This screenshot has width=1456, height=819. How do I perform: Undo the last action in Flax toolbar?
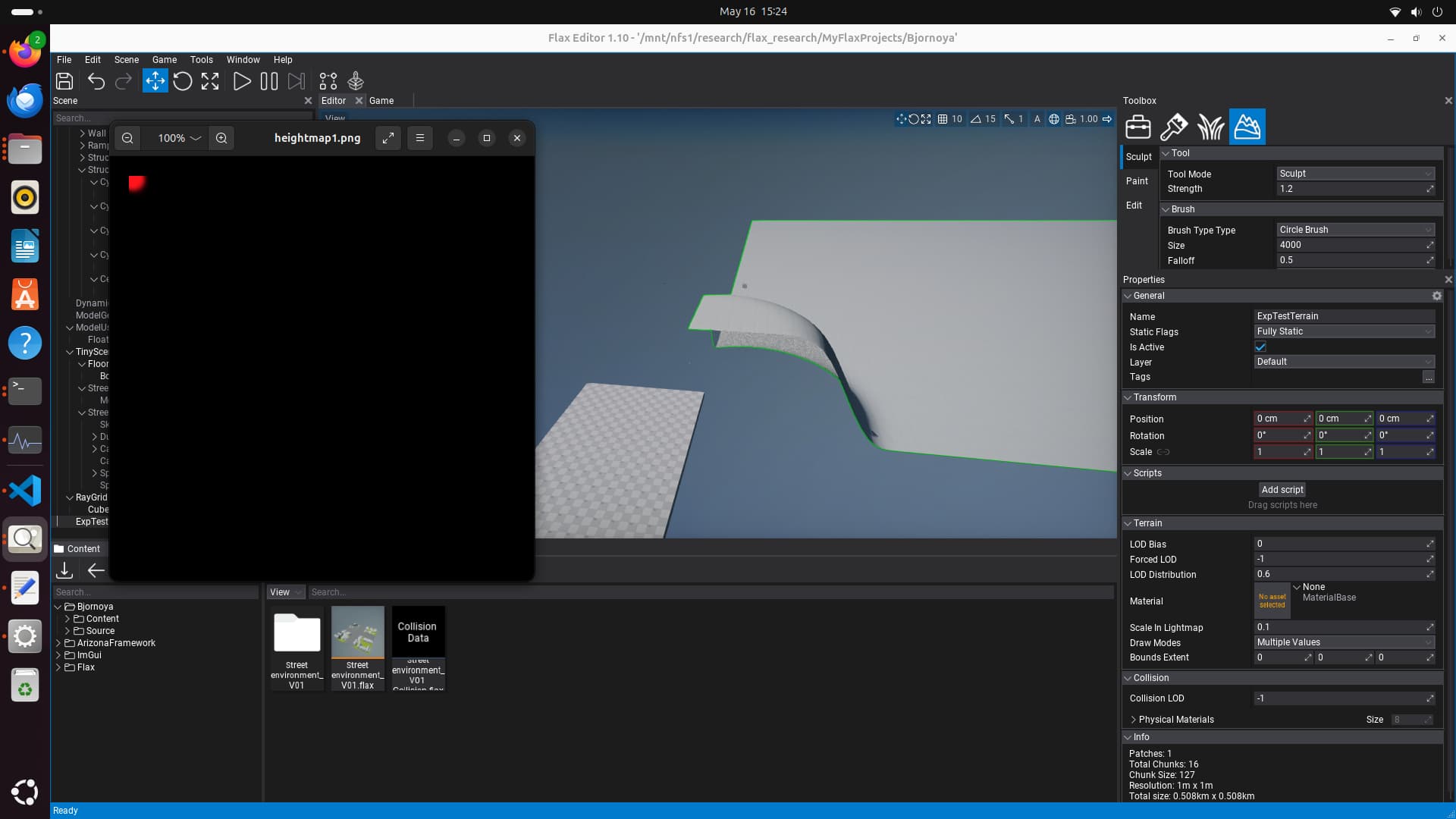pyautogui.click(x=96, y=81)
